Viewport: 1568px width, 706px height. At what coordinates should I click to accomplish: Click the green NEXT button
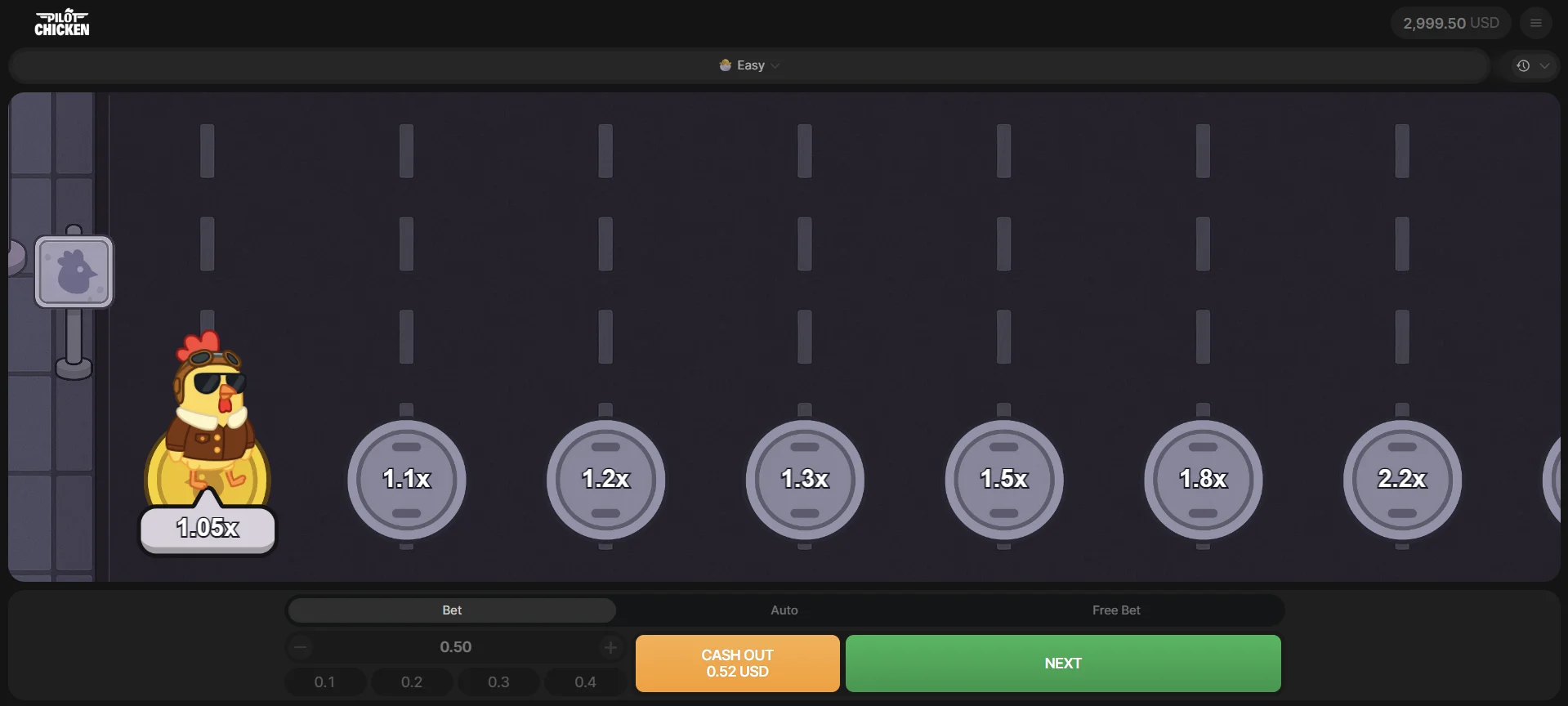click(1063, 664)
